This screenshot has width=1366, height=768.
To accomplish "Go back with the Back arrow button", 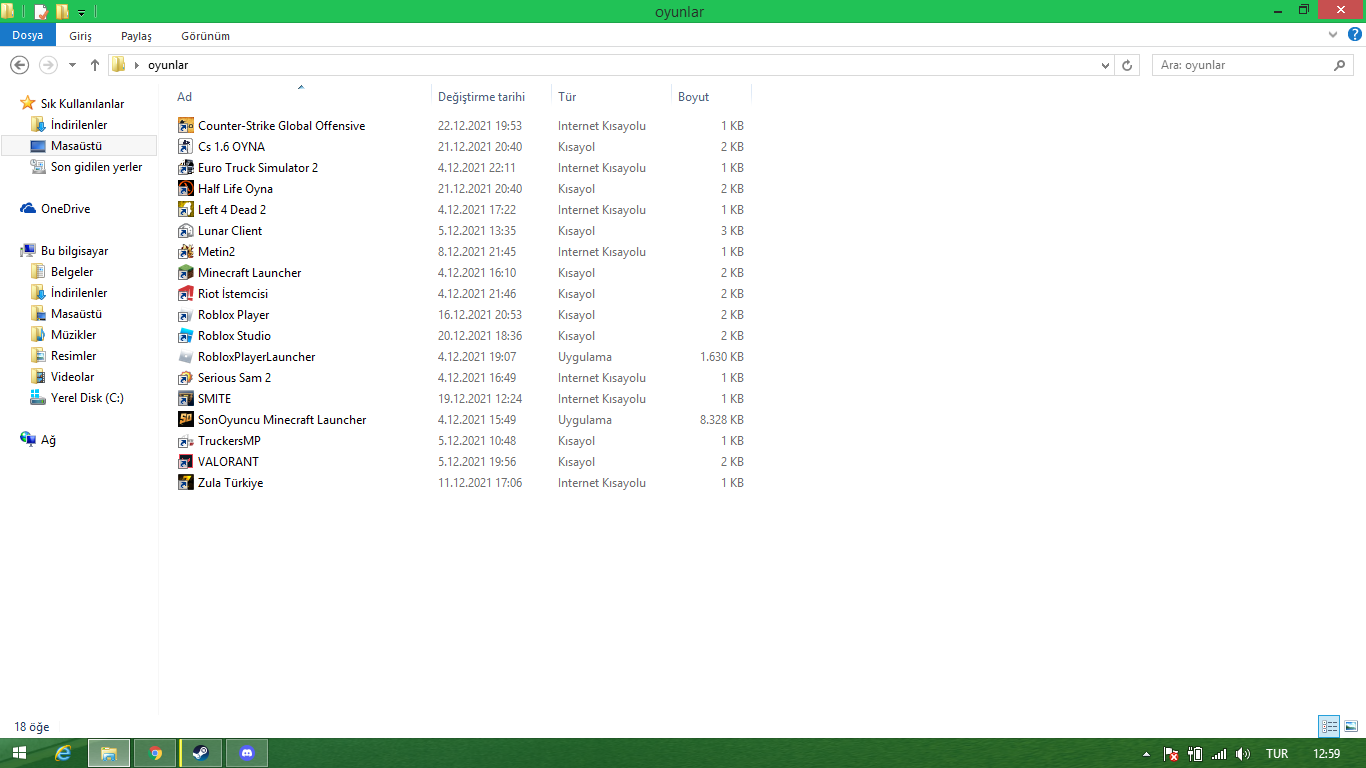I will pos(19,65).
